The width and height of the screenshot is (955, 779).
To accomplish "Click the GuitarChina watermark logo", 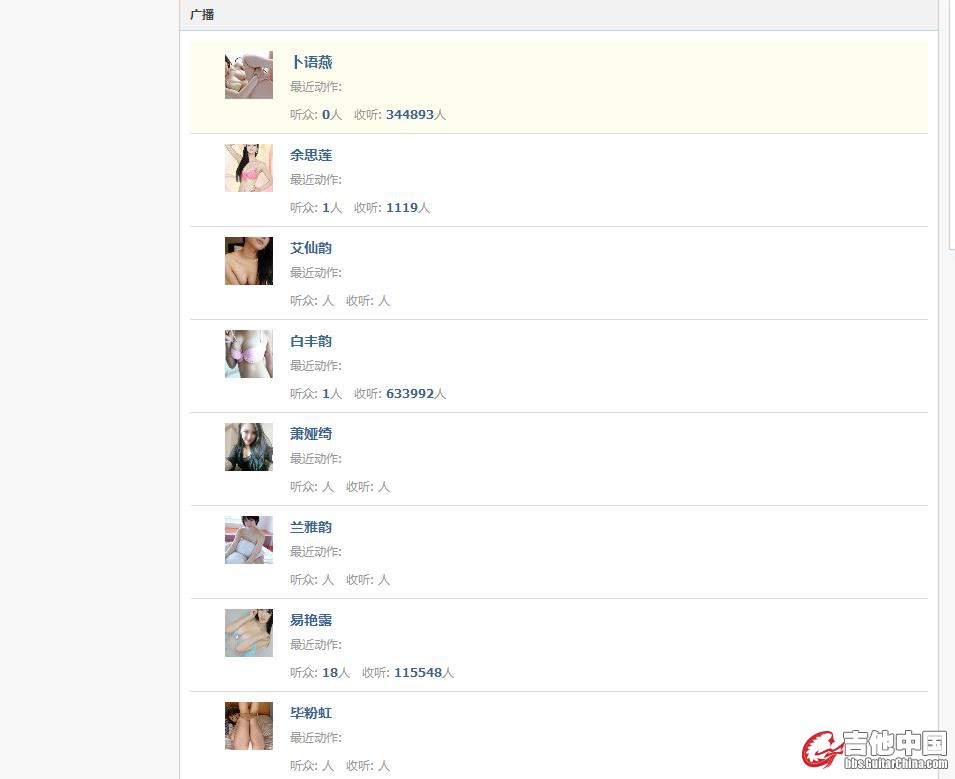I will tap(875, 749).
